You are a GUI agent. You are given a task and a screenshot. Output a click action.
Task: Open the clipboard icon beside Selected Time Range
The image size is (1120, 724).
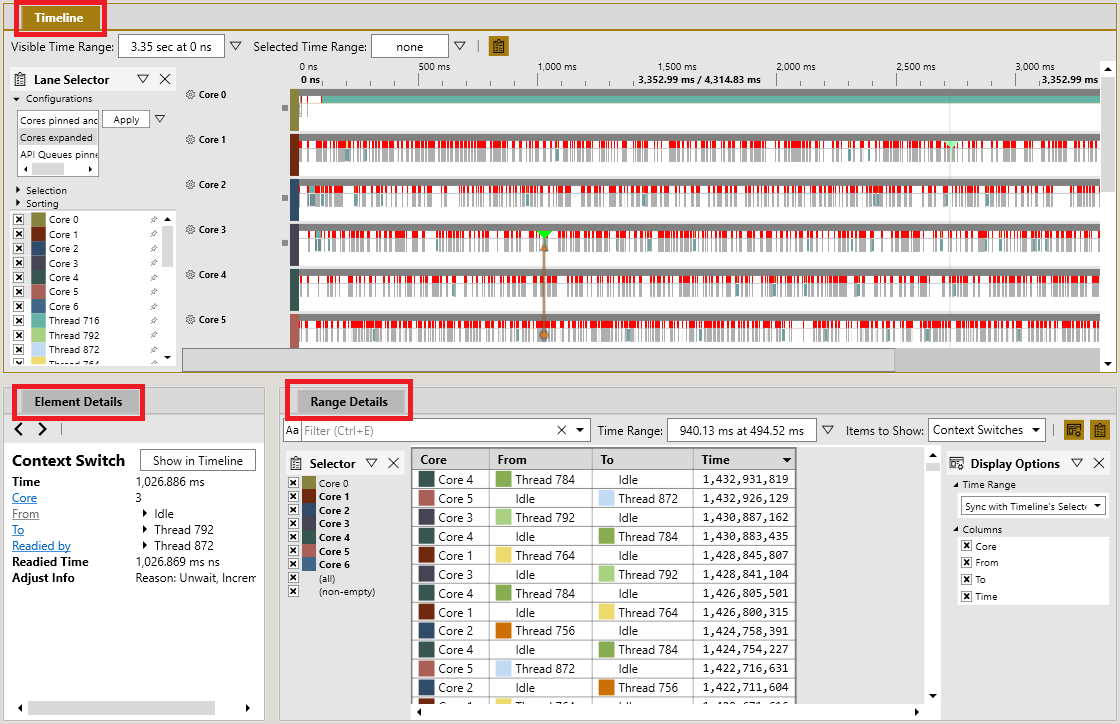pyautogui.click(x=498, y=45)
